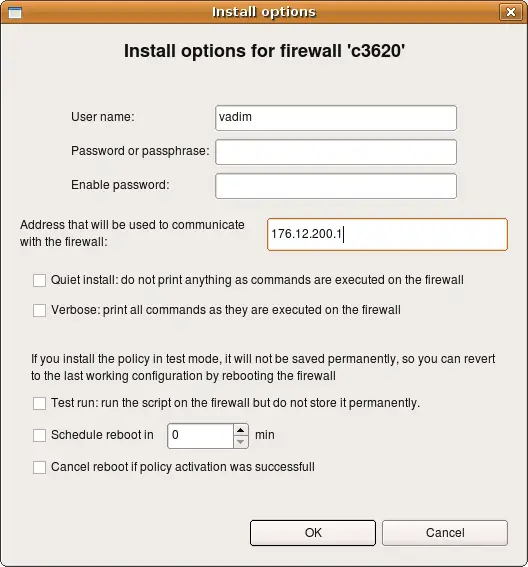Tick the Test run checkbox

[x=39, y=403]
